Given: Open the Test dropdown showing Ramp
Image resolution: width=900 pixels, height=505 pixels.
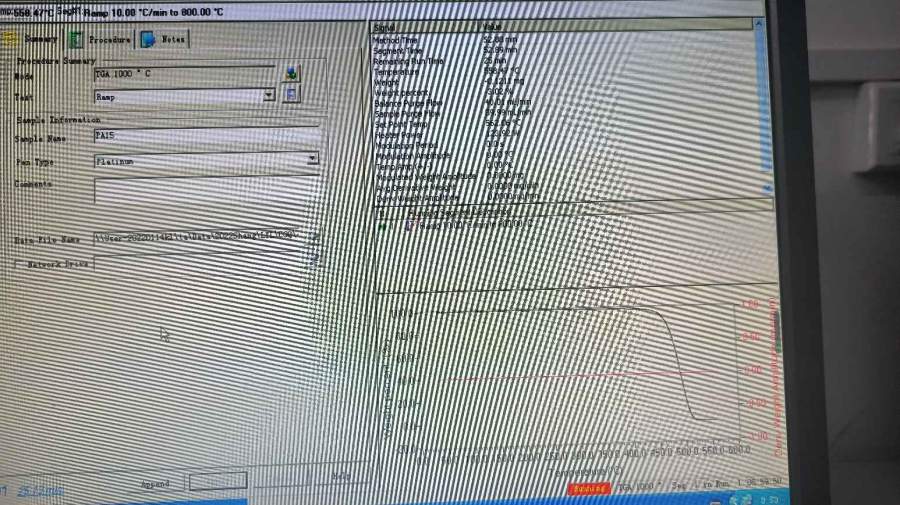Looking at the screenshot, I should (x=184, y=96).
